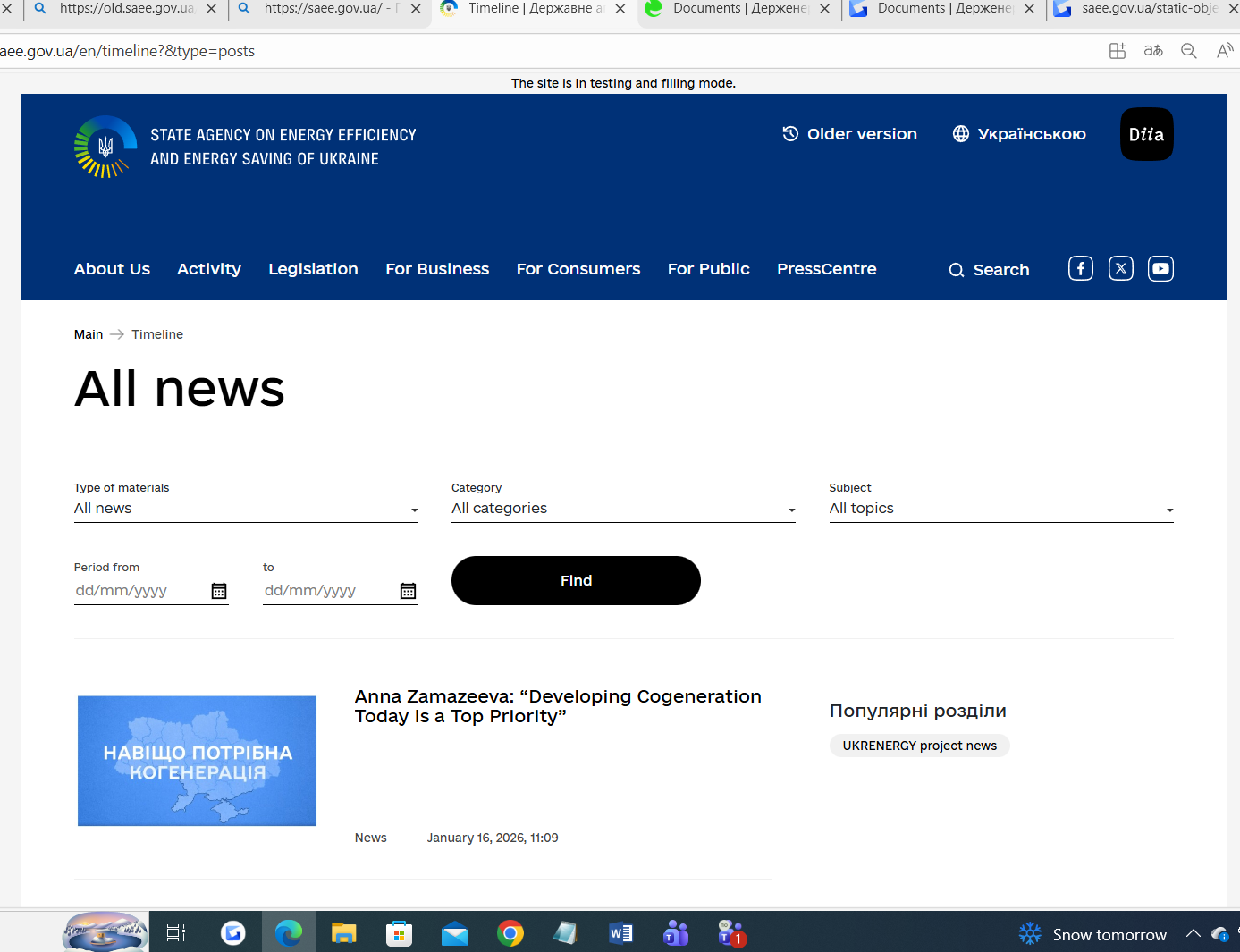Open the X (Twitter) social icon
Image resolution: width=1240 pixels, height=952 pixels.
(x=1120, y=269)
